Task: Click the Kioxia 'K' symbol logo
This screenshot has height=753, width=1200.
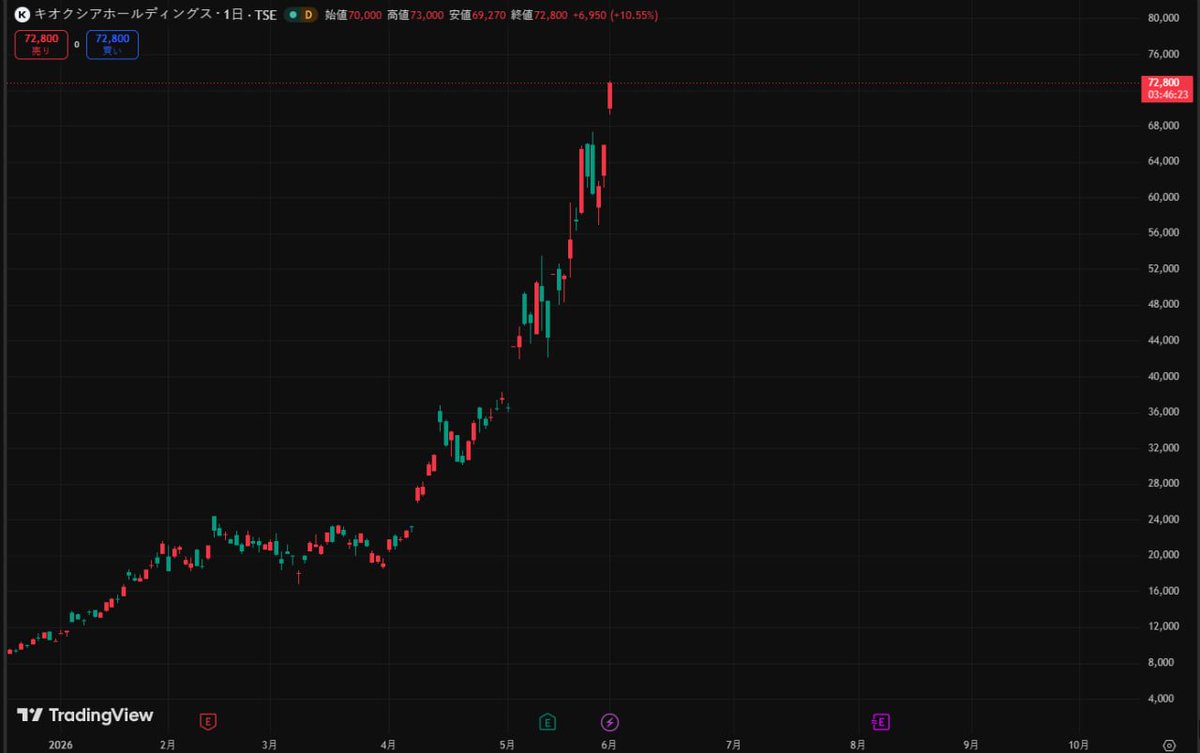Action: (x=22, y=15)
